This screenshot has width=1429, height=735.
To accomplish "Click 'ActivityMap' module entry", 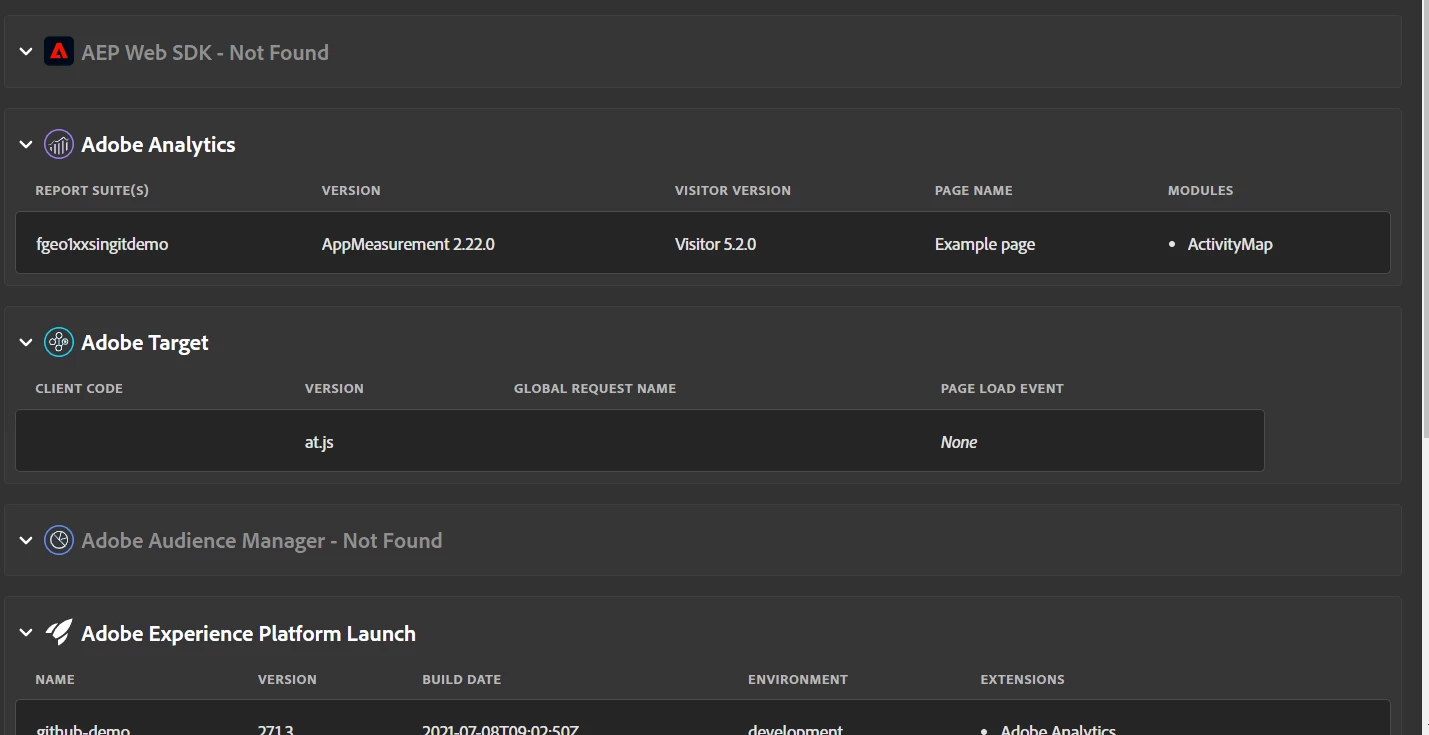I will point(1230,244).
